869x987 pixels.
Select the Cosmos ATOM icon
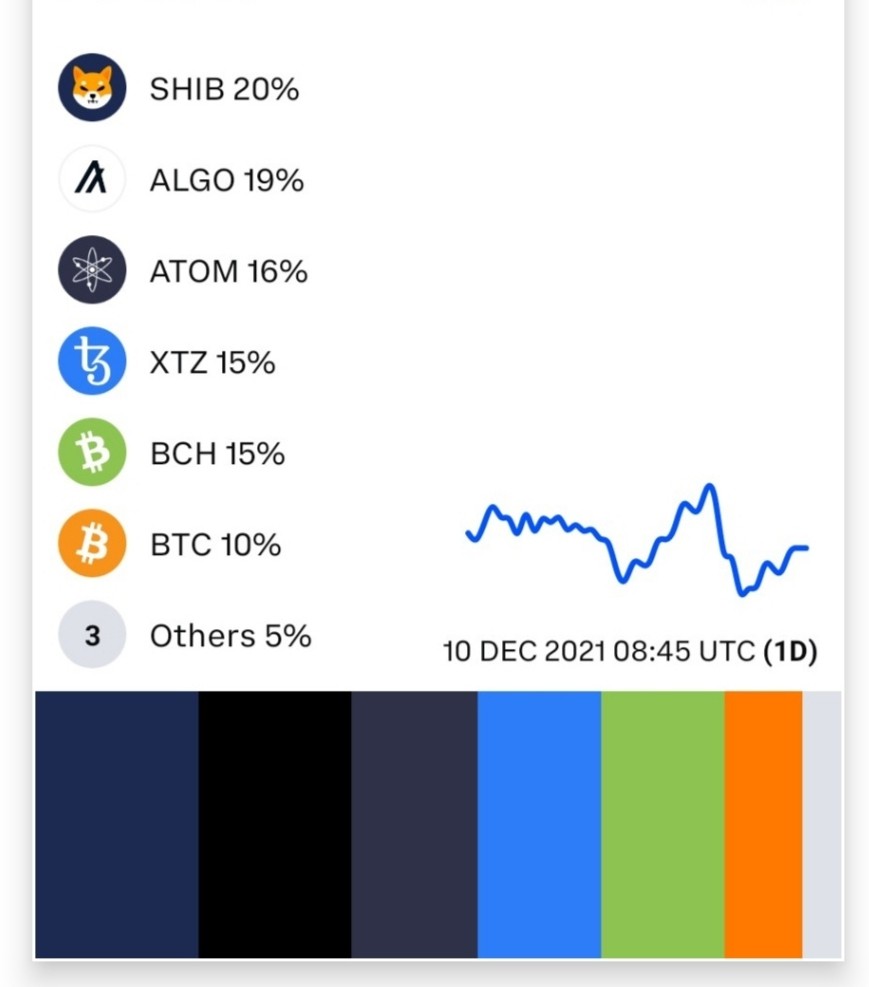tap(92, 270)
